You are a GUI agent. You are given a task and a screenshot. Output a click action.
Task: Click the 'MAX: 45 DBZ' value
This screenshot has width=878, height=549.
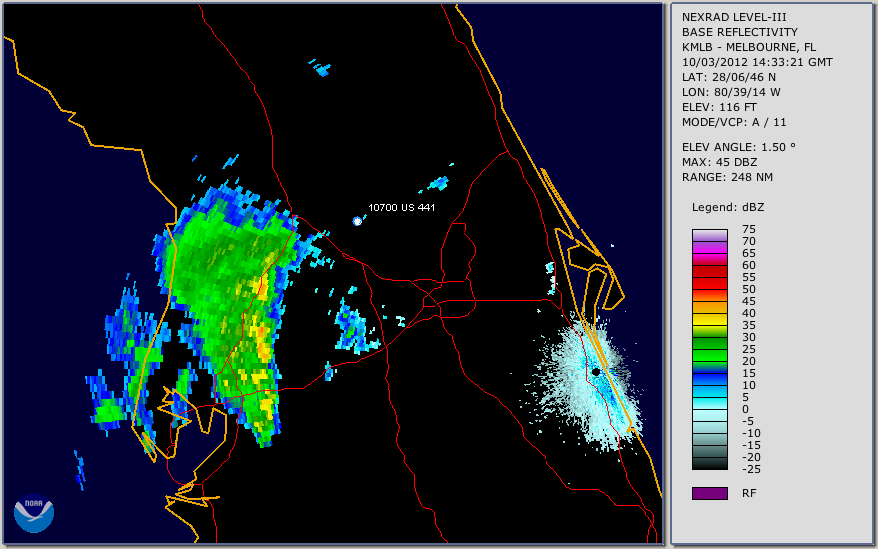point(720,162)
